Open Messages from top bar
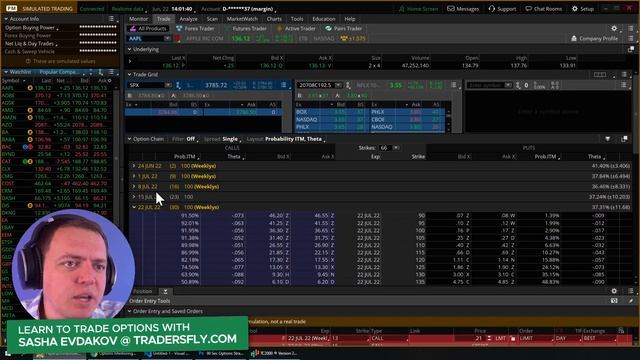The height and width of the screenshot is (360, 640). coord(463,9)
